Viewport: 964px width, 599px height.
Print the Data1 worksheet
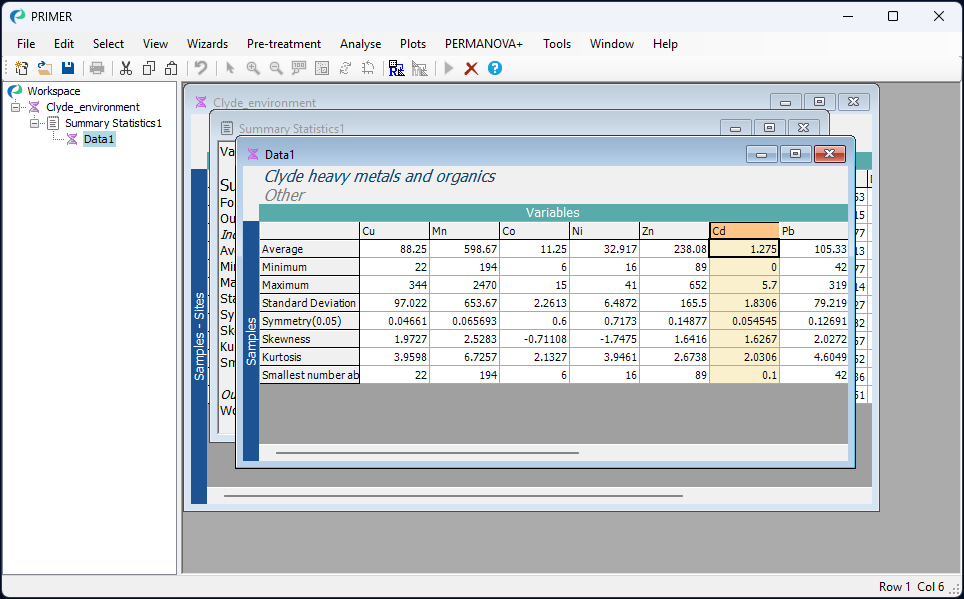[97, 68]
